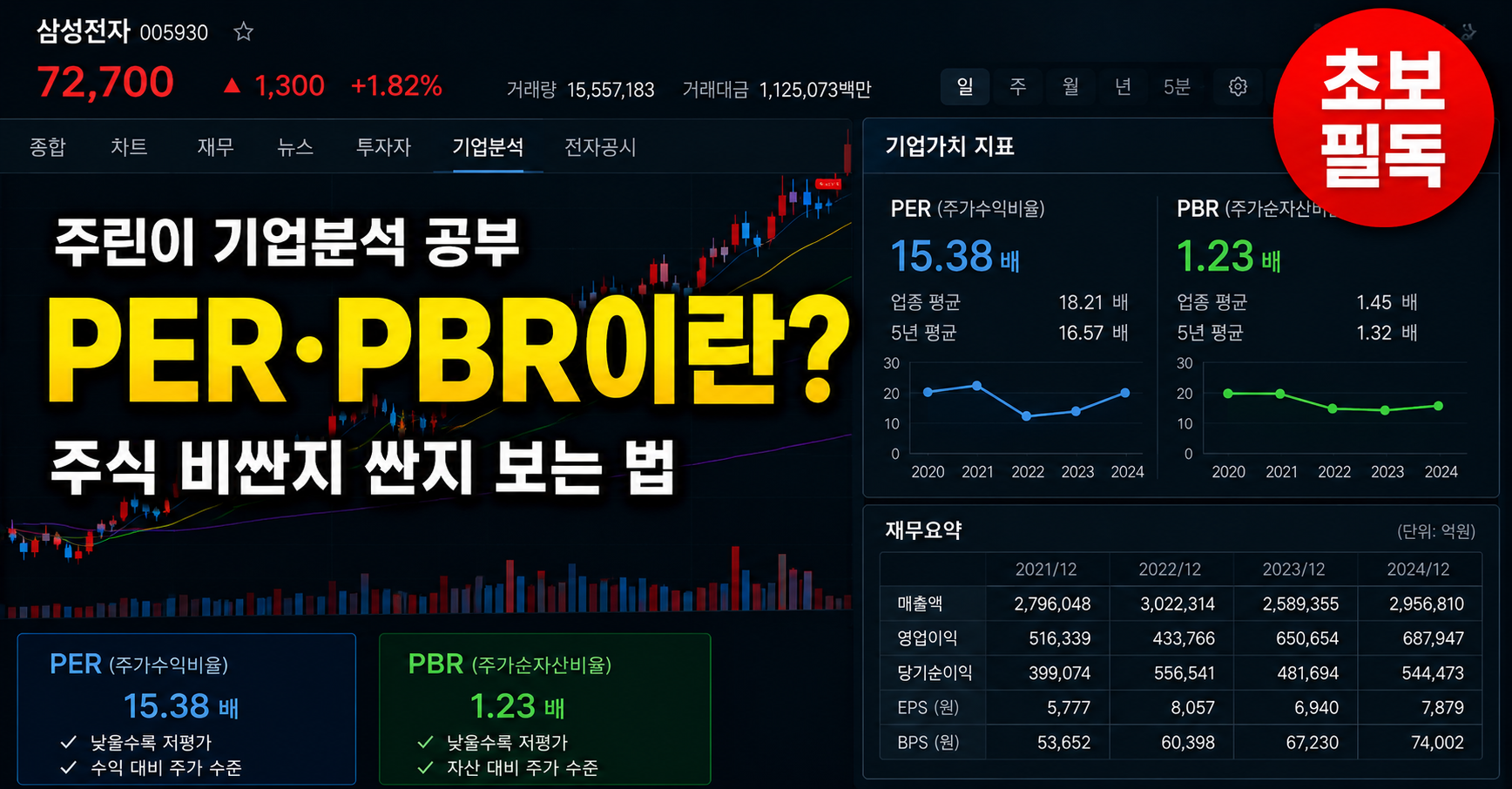Click EPS value 6,940
This screenshot has height=789, width=1512.
1317,708
